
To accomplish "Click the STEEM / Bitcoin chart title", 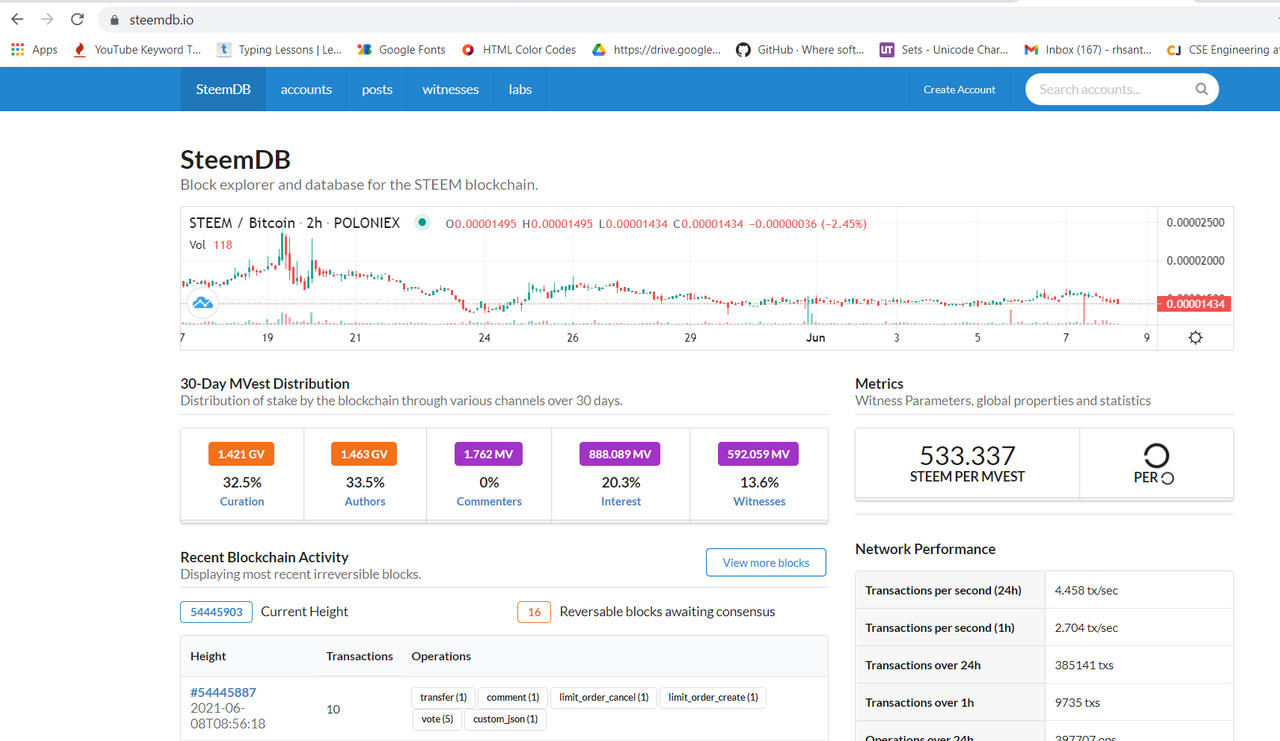I will coord(294,223).
